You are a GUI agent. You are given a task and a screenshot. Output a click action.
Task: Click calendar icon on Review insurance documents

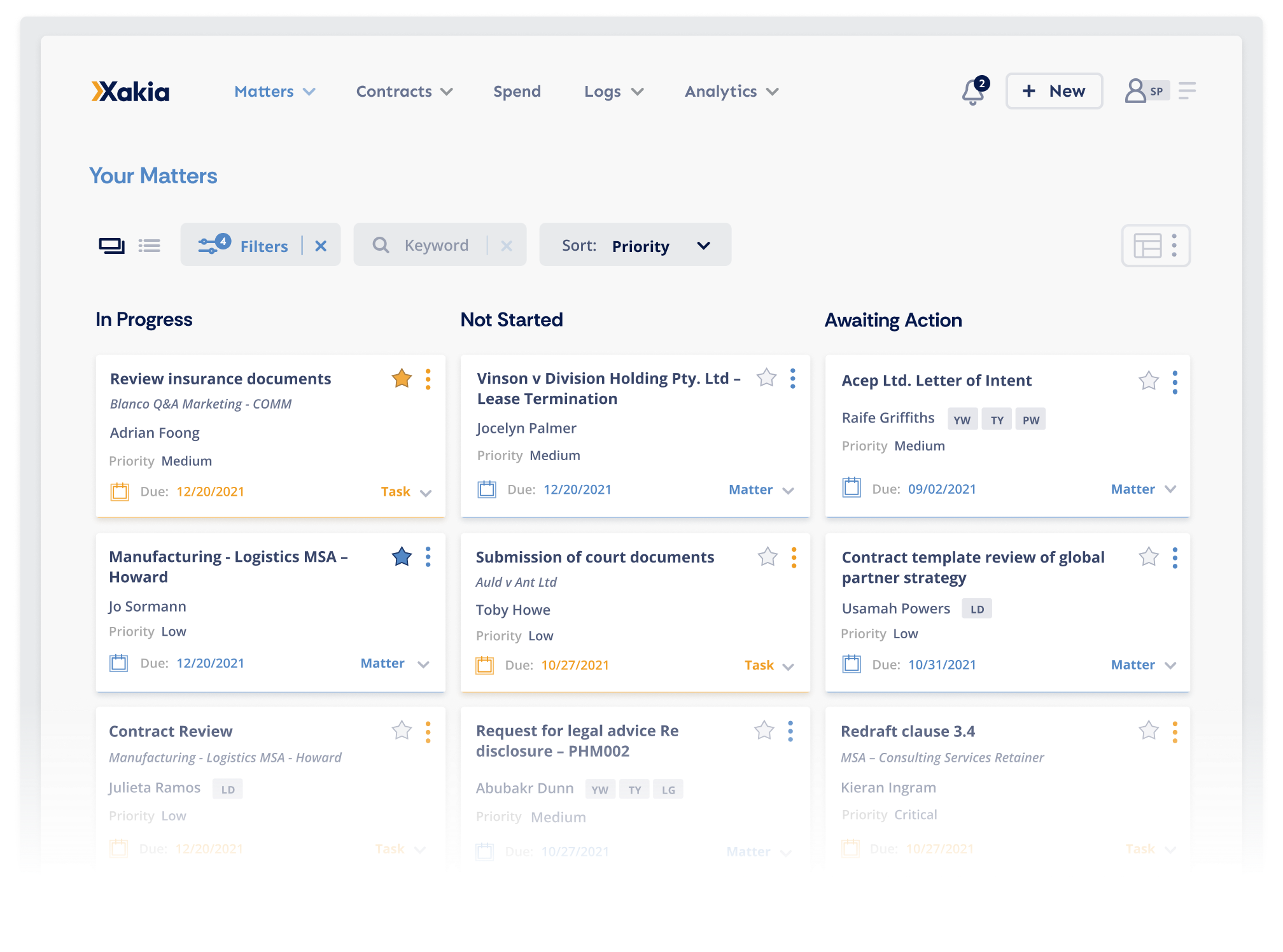pyautogui.click(x=120, y=491)
